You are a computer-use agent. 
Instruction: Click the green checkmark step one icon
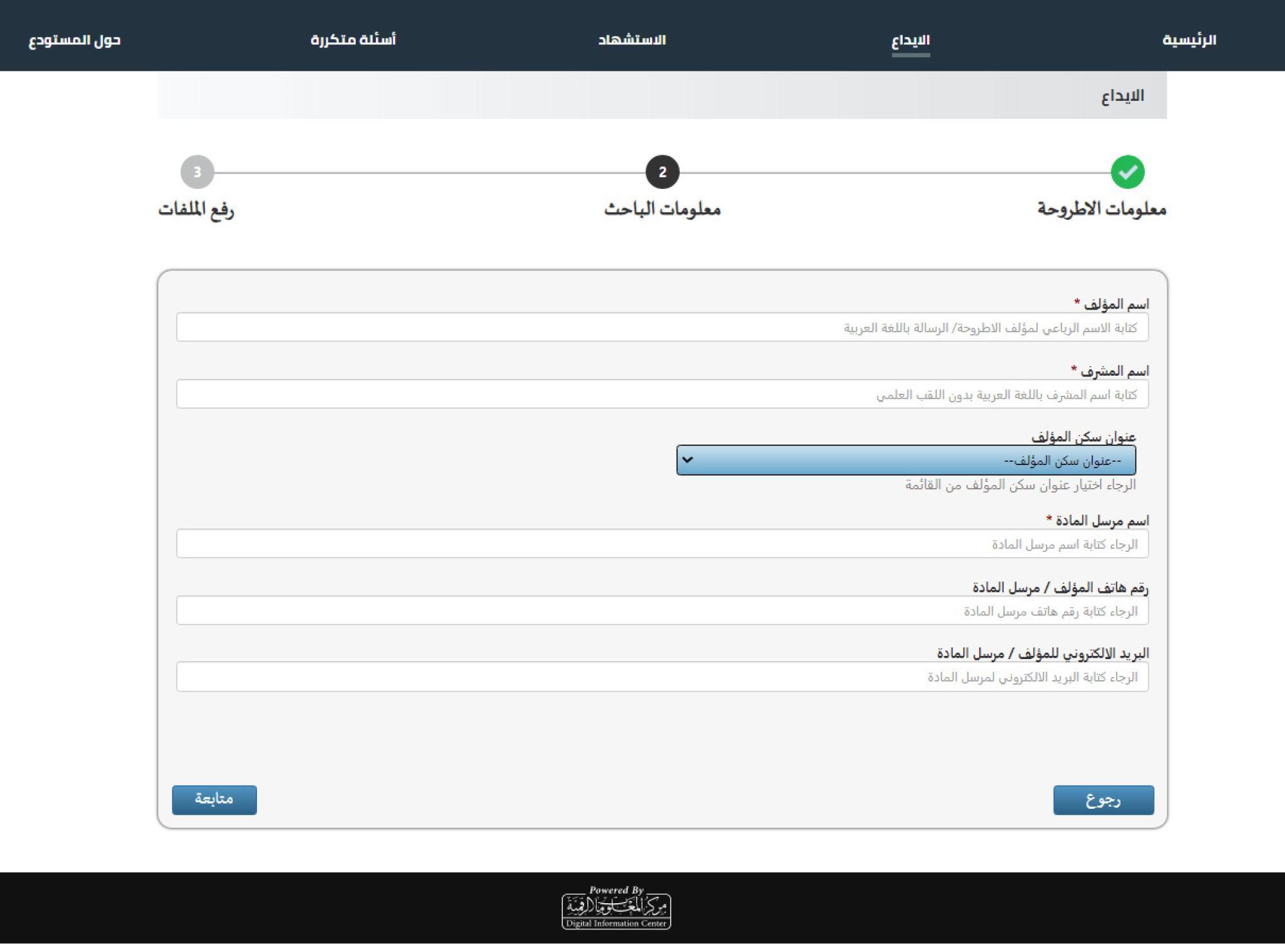(x=1128, y=172)
